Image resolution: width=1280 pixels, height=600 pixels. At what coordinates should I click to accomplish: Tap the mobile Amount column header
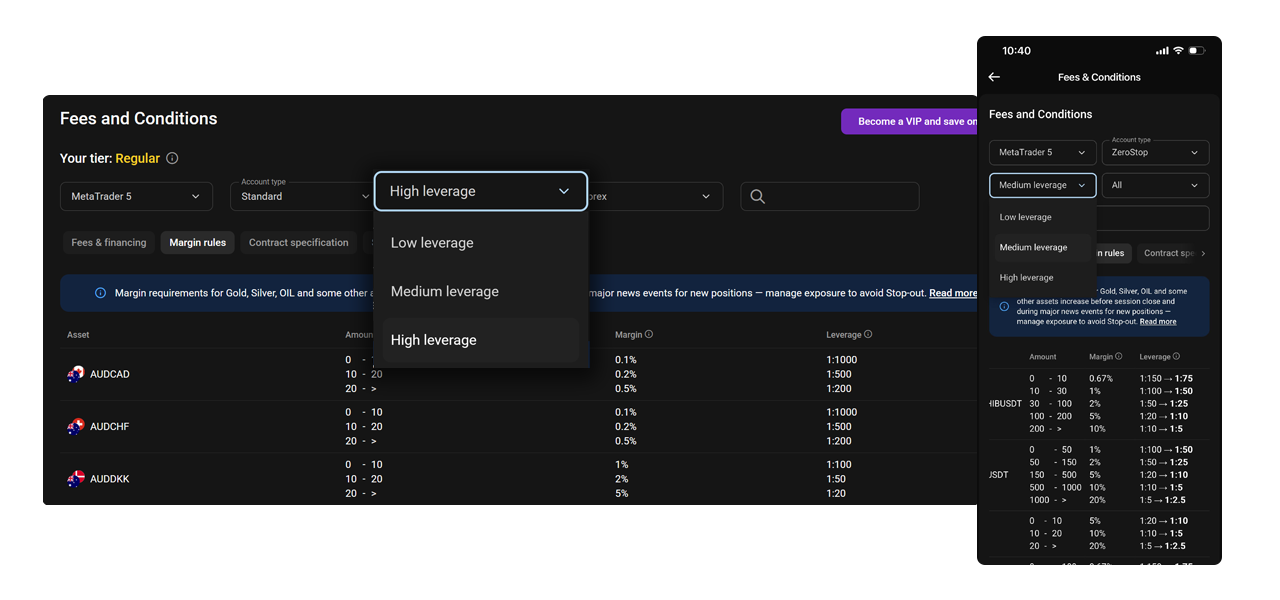[1043, 356]
